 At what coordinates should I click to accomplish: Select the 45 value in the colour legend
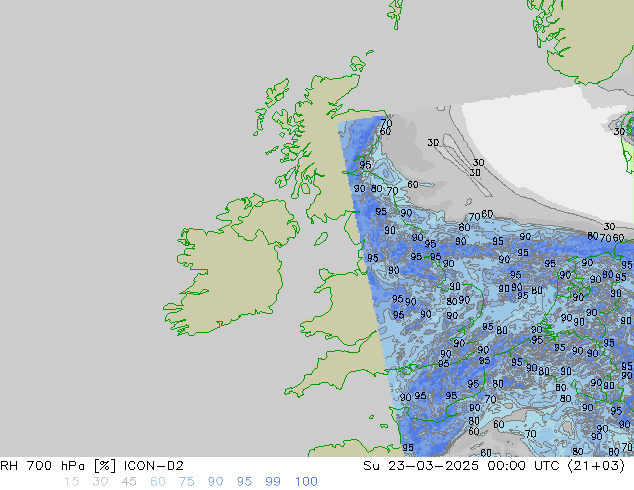(x=129, y=482)
